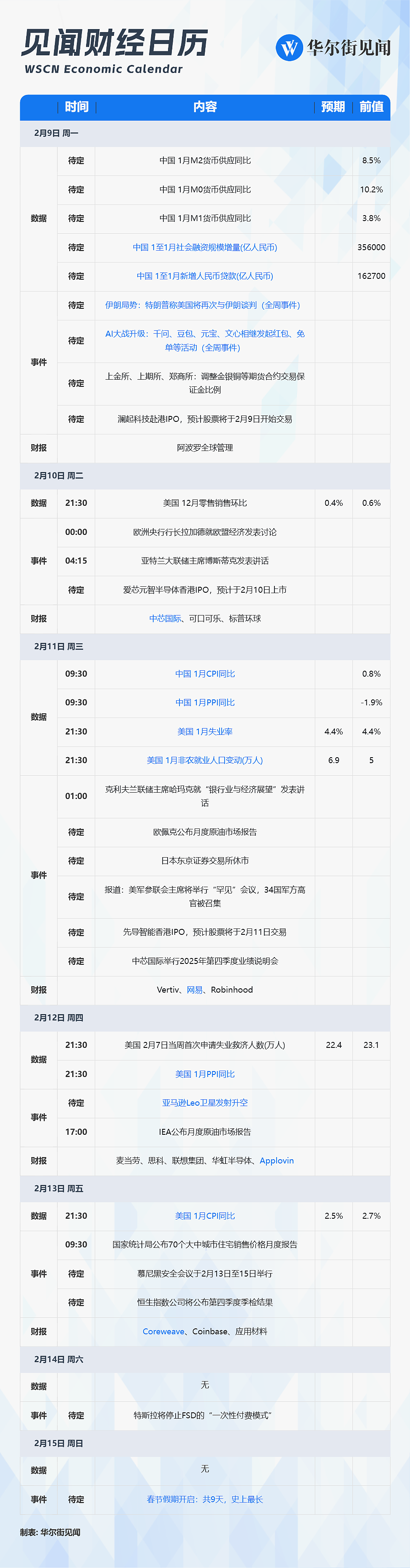Open link 中国 1至1月新增人民币贷款(亿人民币)

[205, 276]
